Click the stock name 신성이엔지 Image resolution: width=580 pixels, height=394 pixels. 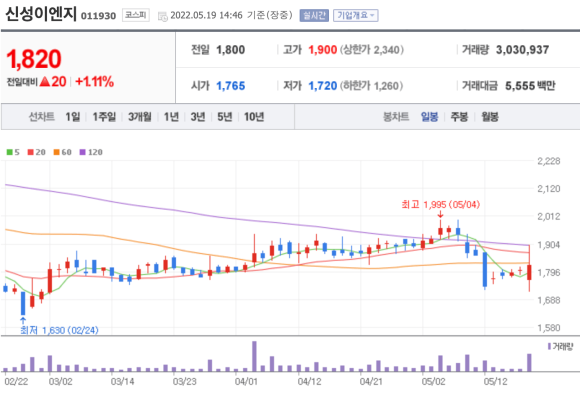tap(41, 14)
